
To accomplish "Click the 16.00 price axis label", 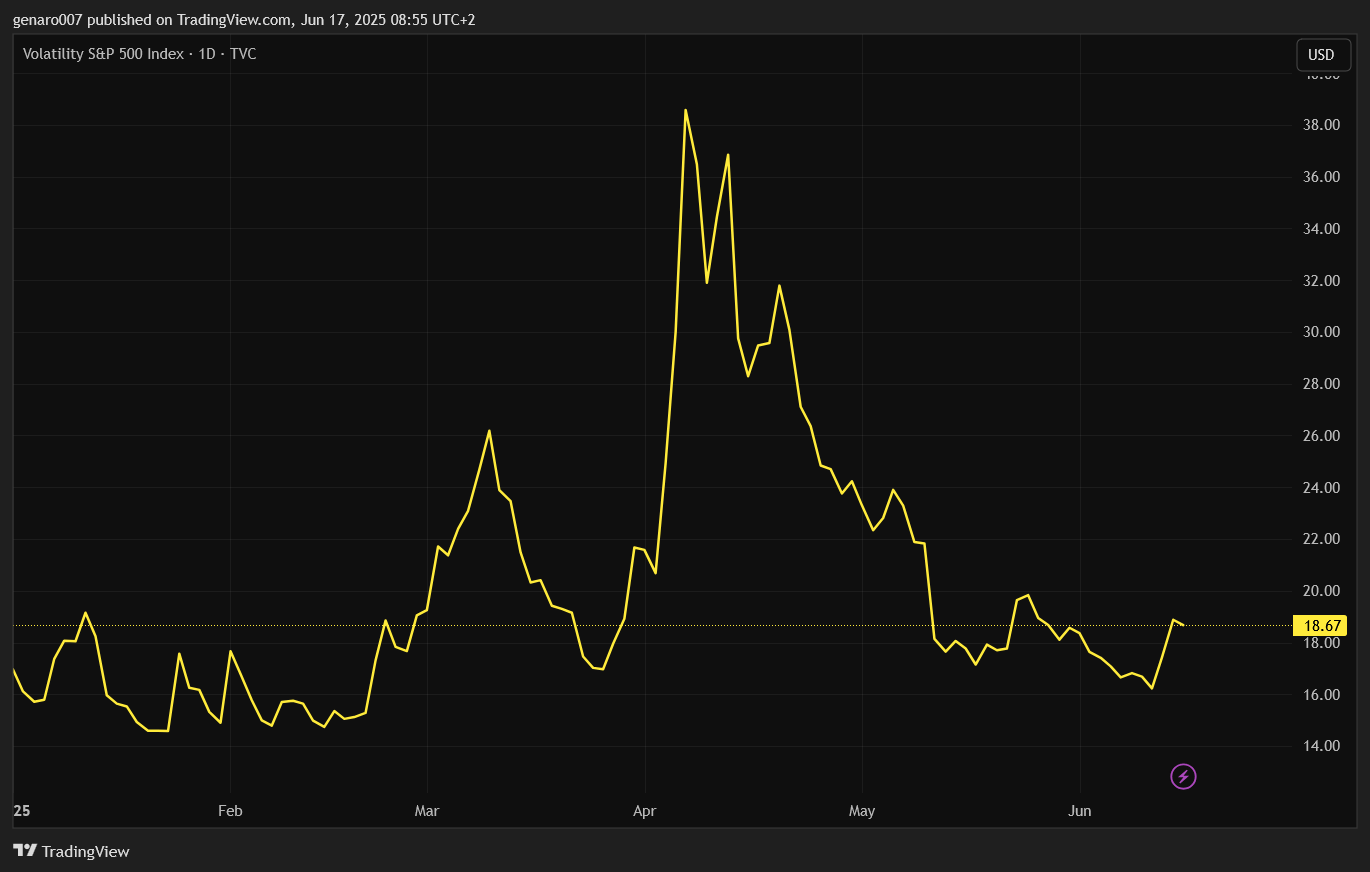I will tap(1322, 695).
